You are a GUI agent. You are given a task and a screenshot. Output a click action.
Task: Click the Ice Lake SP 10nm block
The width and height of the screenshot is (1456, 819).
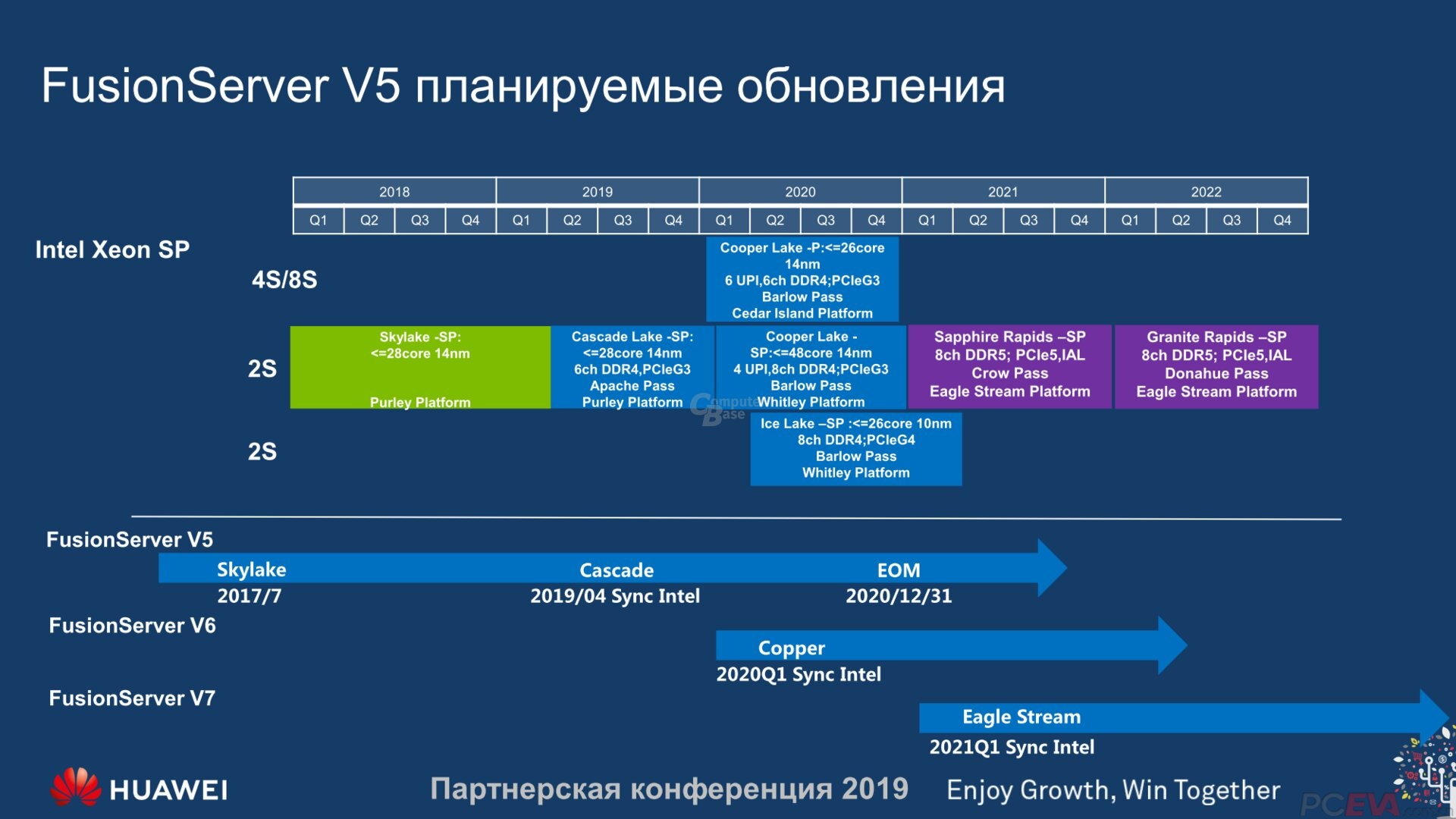coord(853,448)
